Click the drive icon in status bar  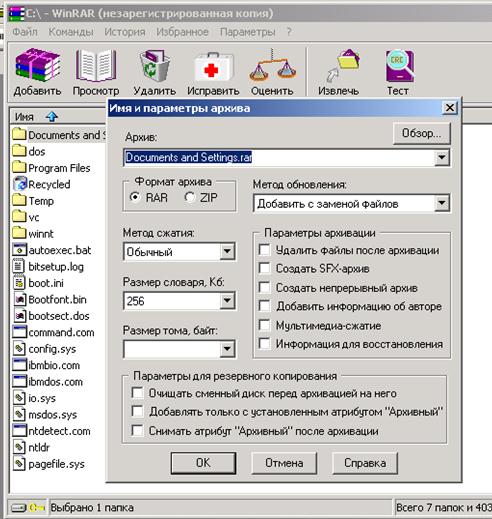coord(19,507)
